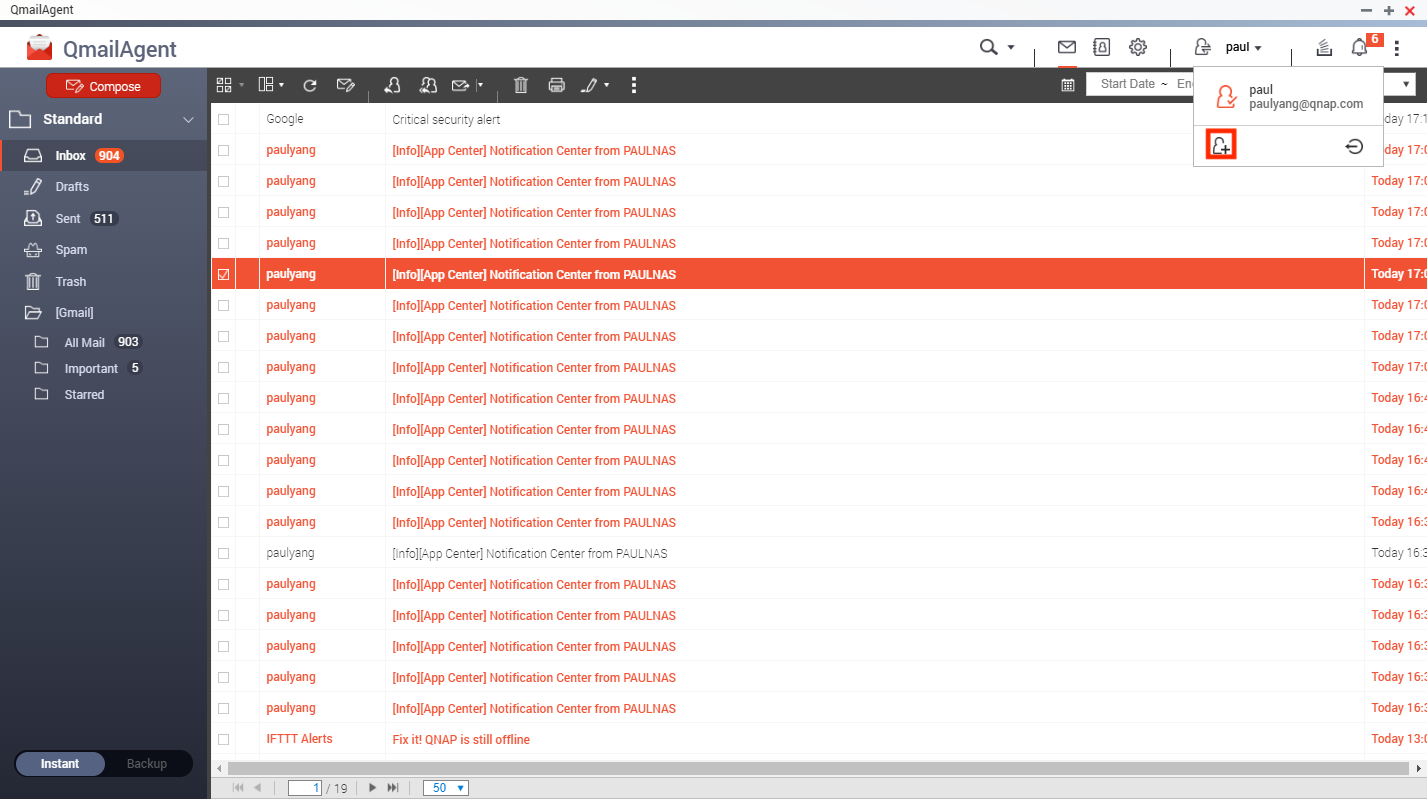Print the email using printer icon
Image resolution: width=1427 pixels, height=799 pixels.
[x=557, y=86]
